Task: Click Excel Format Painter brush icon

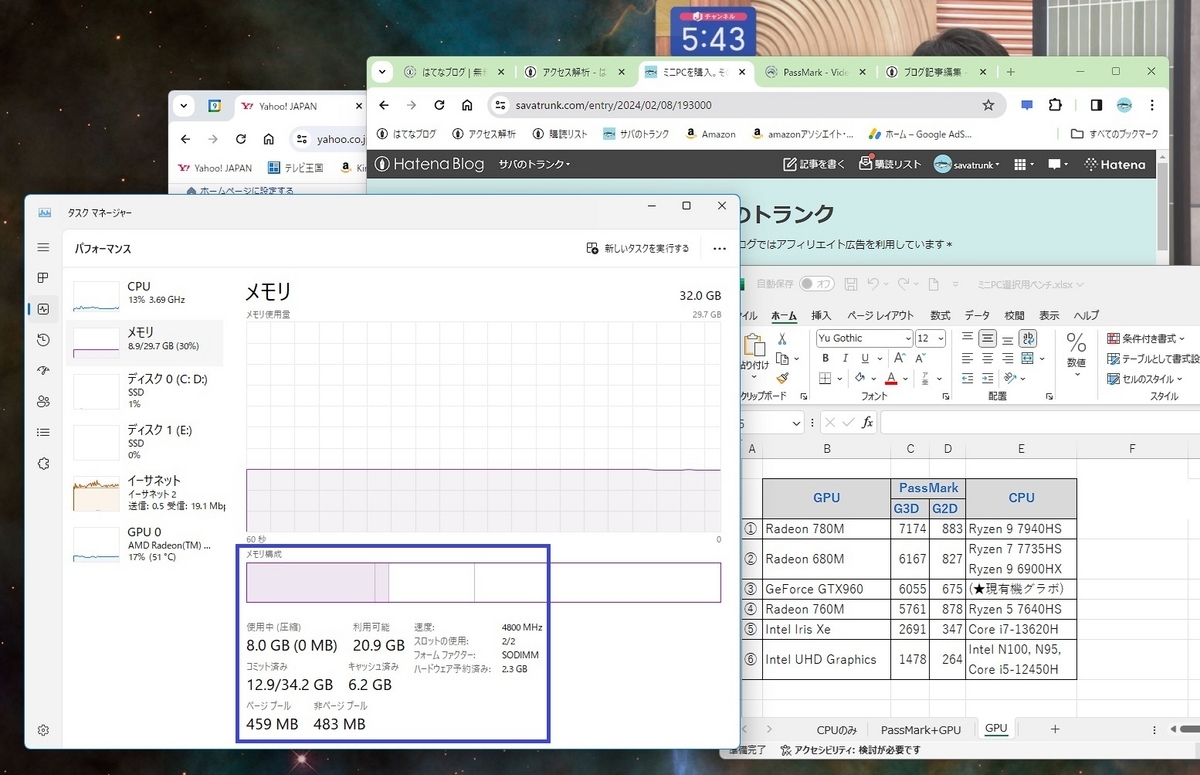Action: click(x=782, y=378)
